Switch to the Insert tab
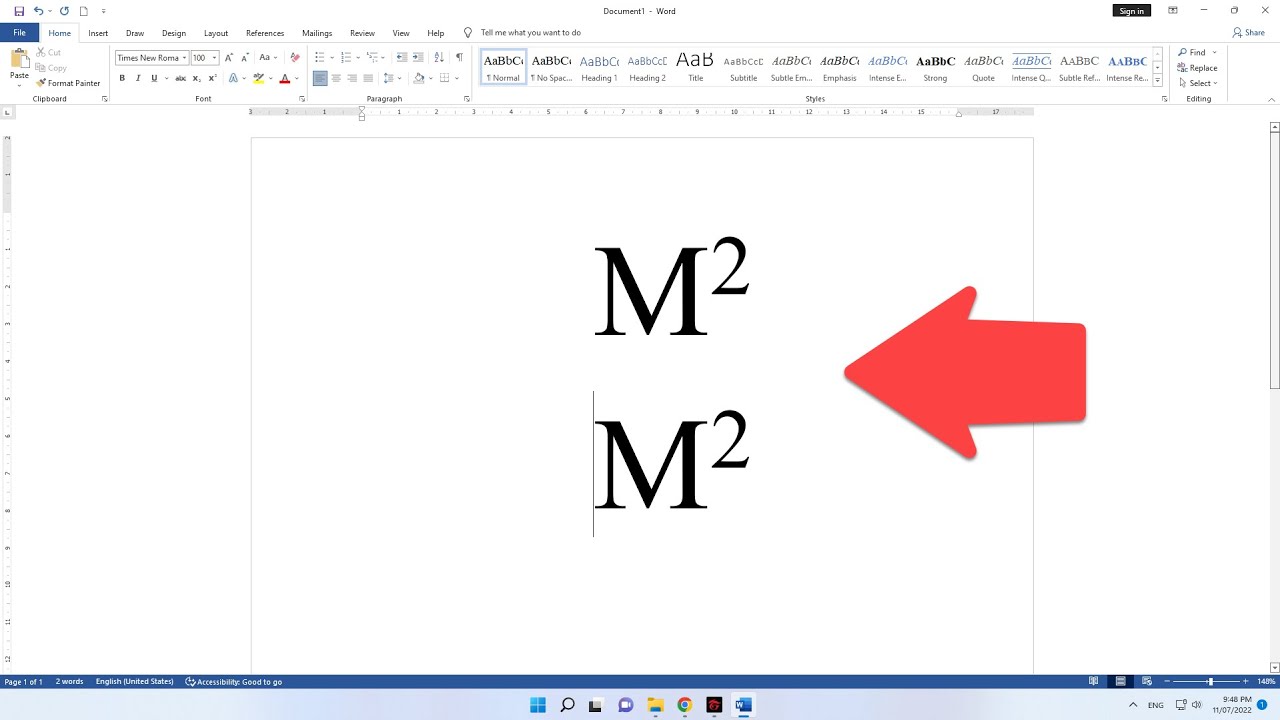The image size is (1280, 720). click(x=98, y=33)
